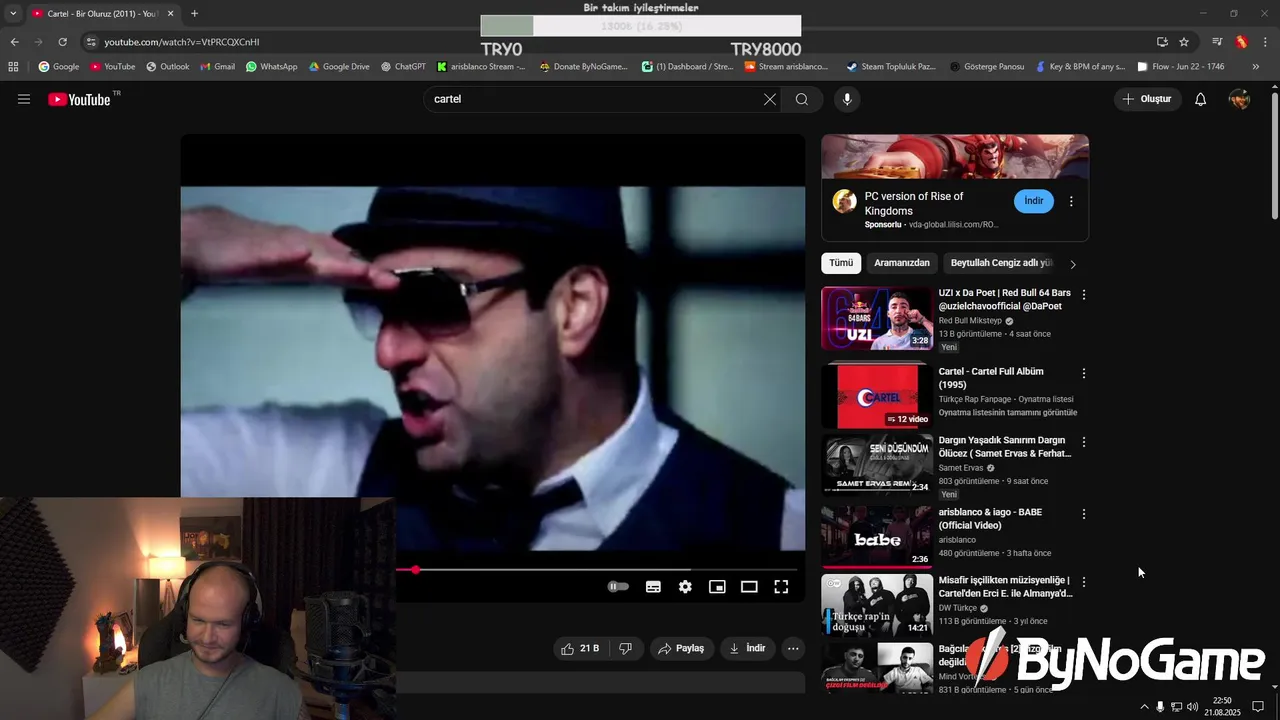Image resolution: width=1280 pixels, height=720 pixels.
Task: Open the tab search dropdown arrow
Action: (13, 13)
